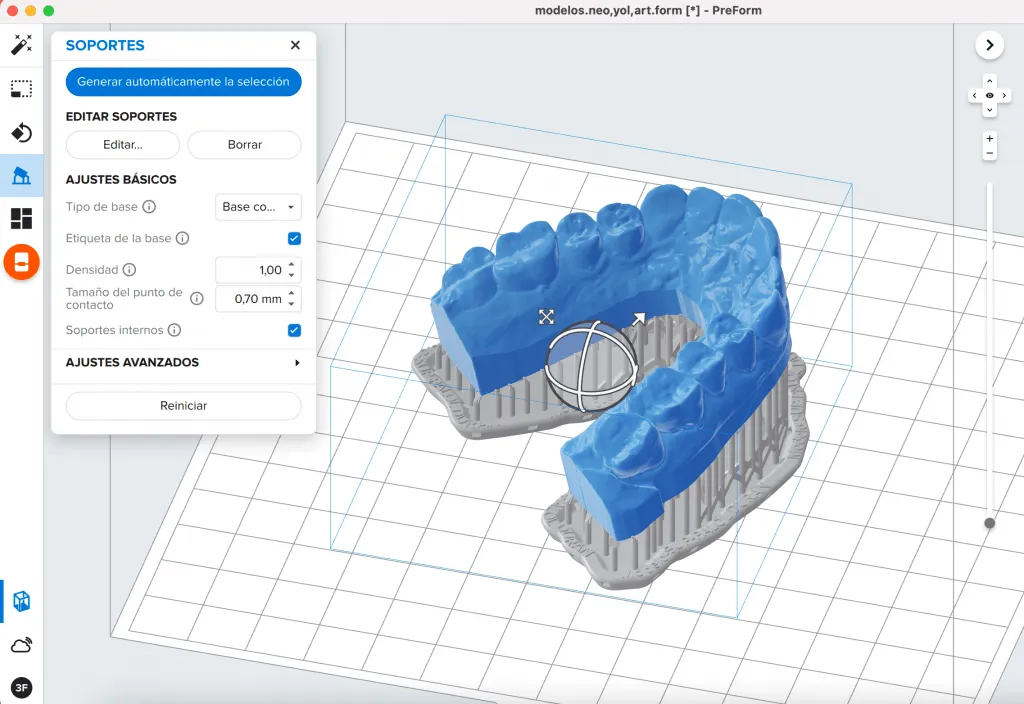
Task: Click the layer slider handle
Action: (x=989, y=523)
